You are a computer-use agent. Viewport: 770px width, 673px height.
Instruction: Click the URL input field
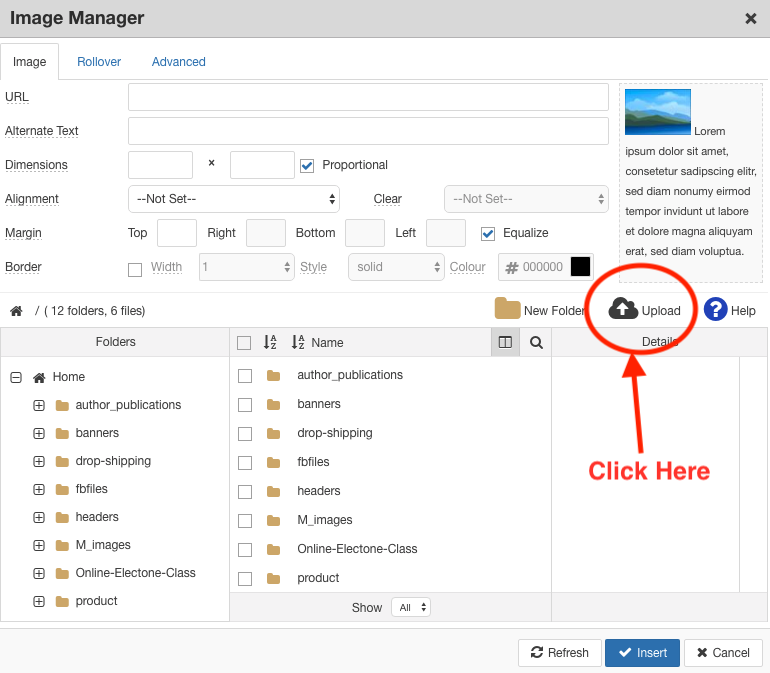tap(368, 97)
